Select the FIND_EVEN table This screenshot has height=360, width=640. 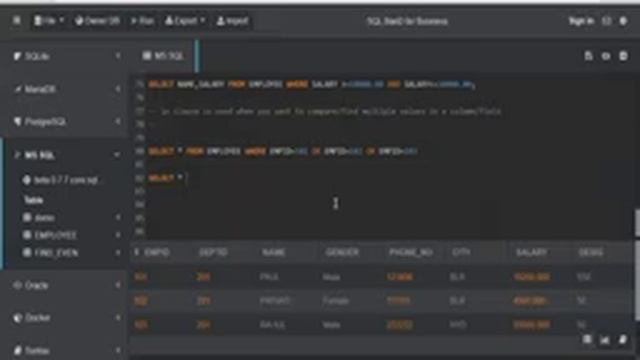click(56, 253)
